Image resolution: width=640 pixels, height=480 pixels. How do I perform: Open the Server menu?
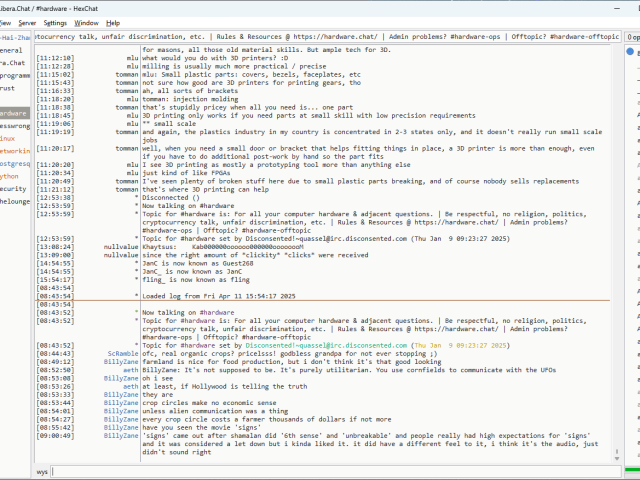click(27, 22)
